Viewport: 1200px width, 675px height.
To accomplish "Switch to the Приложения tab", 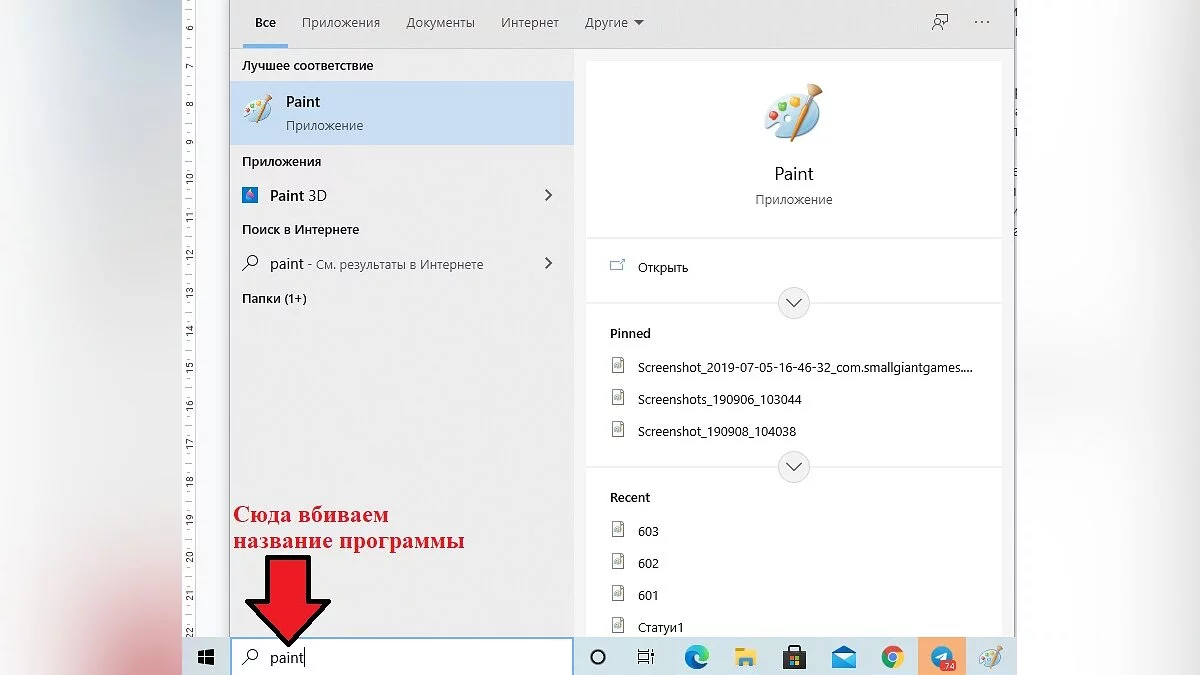I will pyautogui.click(x=341, y=22).
